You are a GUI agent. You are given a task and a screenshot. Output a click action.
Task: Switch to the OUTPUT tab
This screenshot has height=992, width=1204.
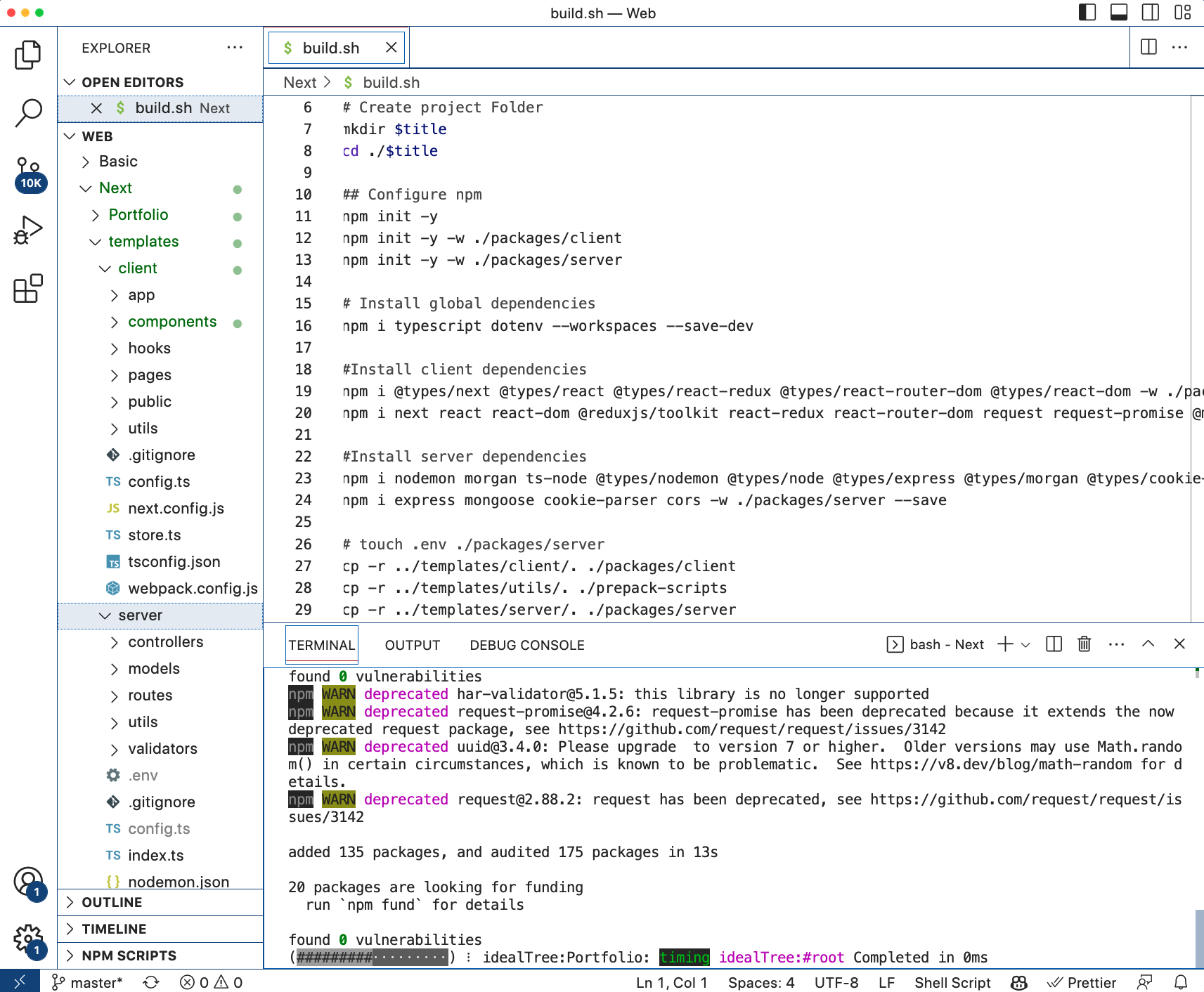click(x=412, y=645)
